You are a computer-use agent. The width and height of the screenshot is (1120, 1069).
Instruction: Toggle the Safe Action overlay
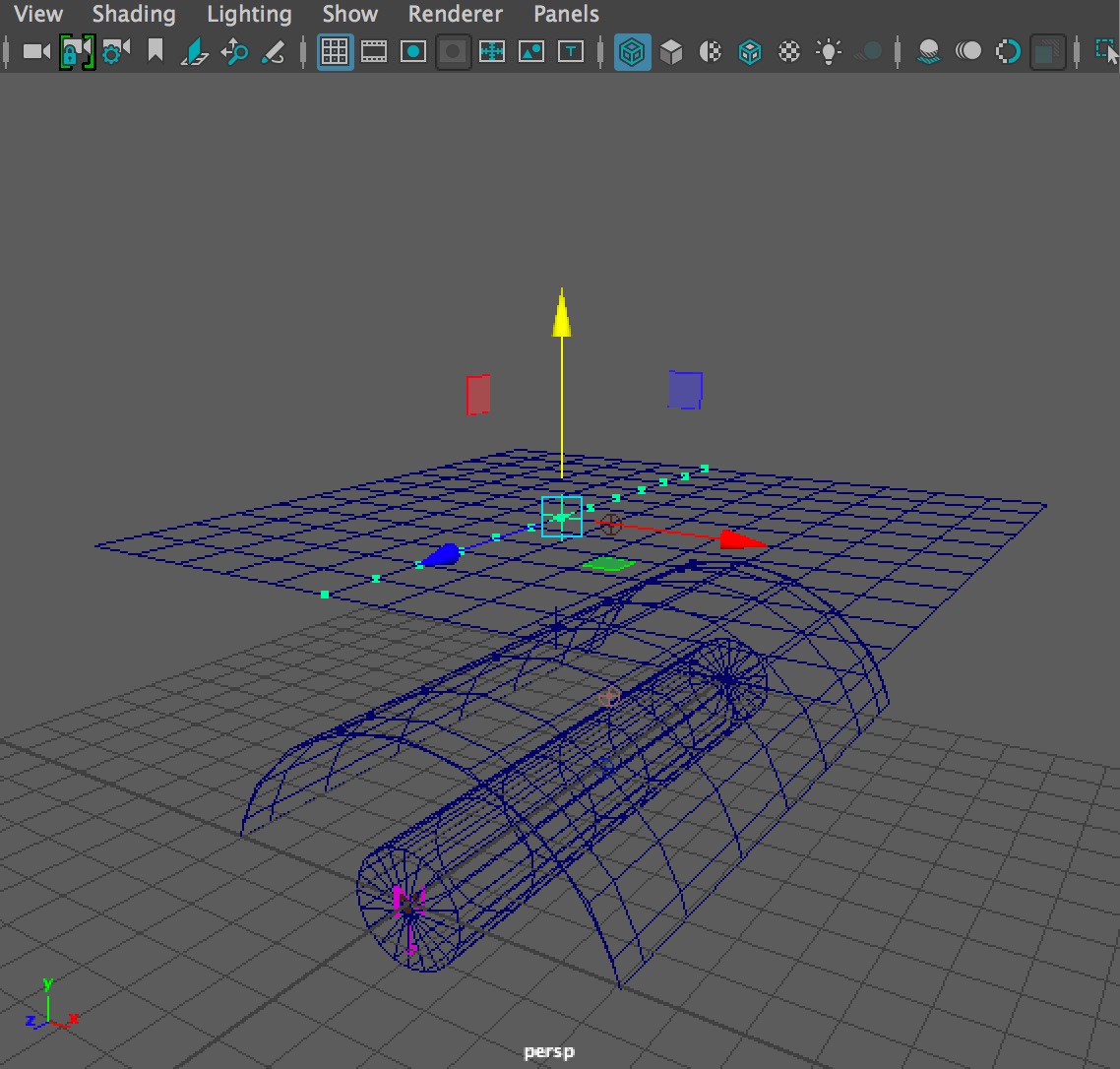(530, 51)
